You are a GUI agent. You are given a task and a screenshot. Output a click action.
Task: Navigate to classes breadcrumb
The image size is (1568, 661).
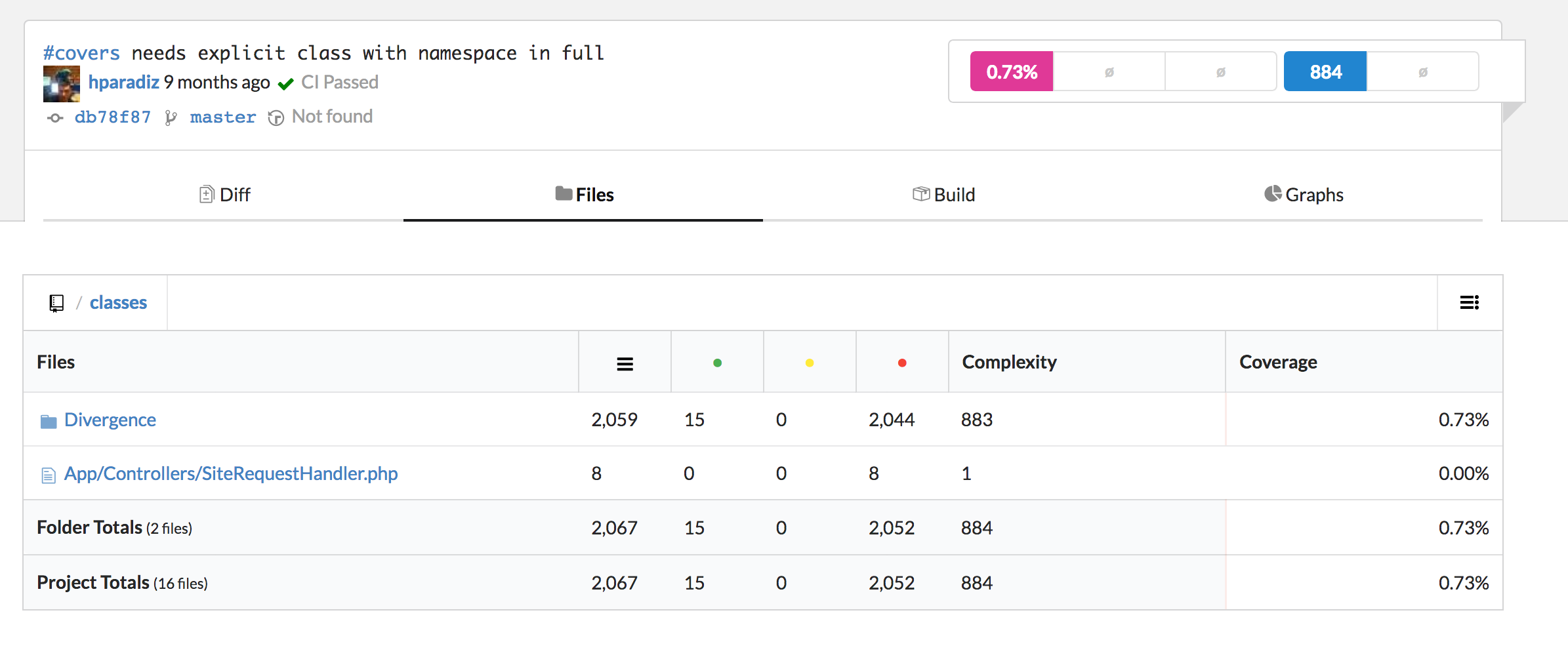point(118,302)
